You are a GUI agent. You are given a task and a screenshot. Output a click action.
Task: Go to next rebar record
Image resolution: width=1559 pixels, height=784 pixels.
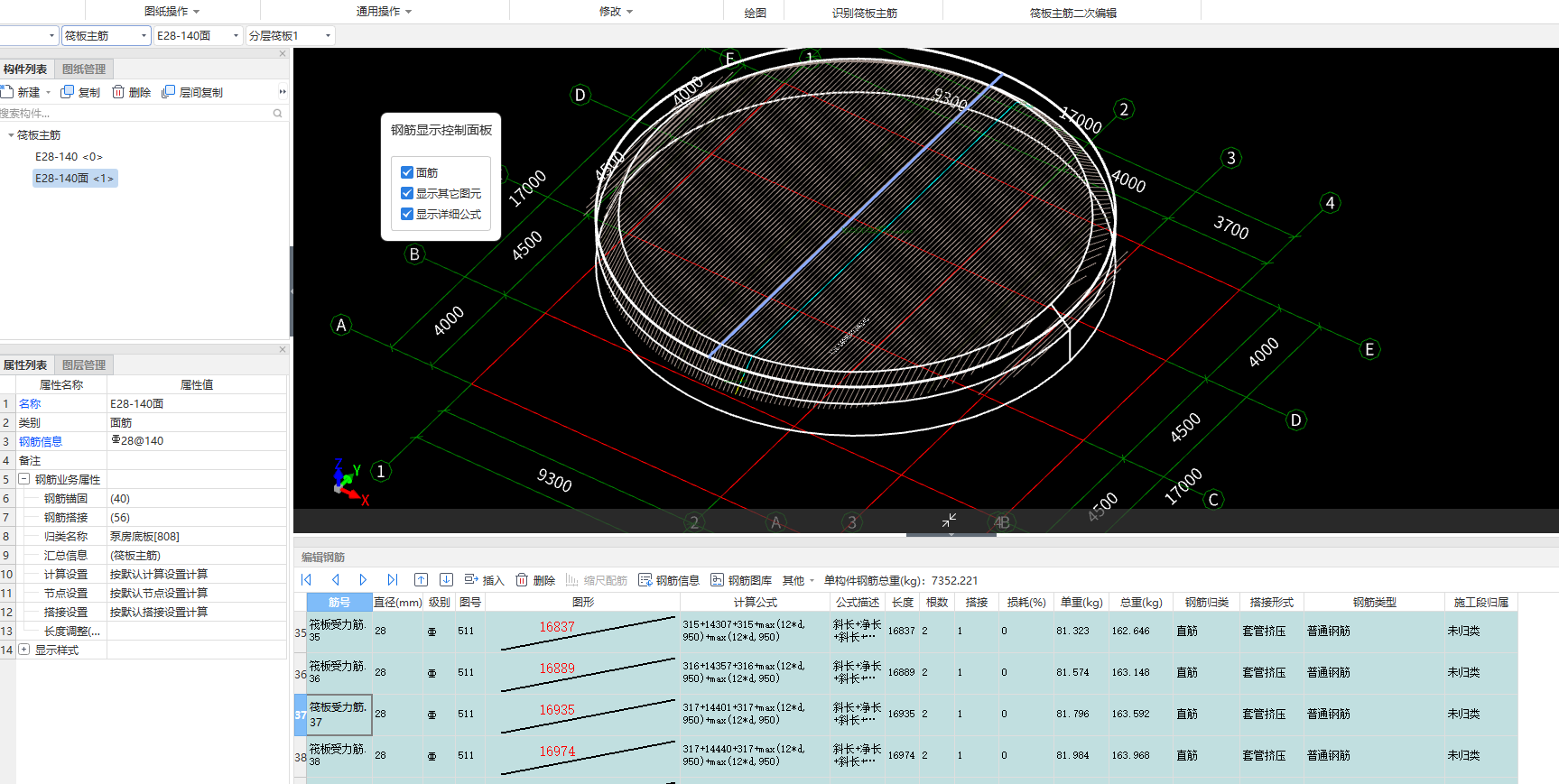(363, 580)
